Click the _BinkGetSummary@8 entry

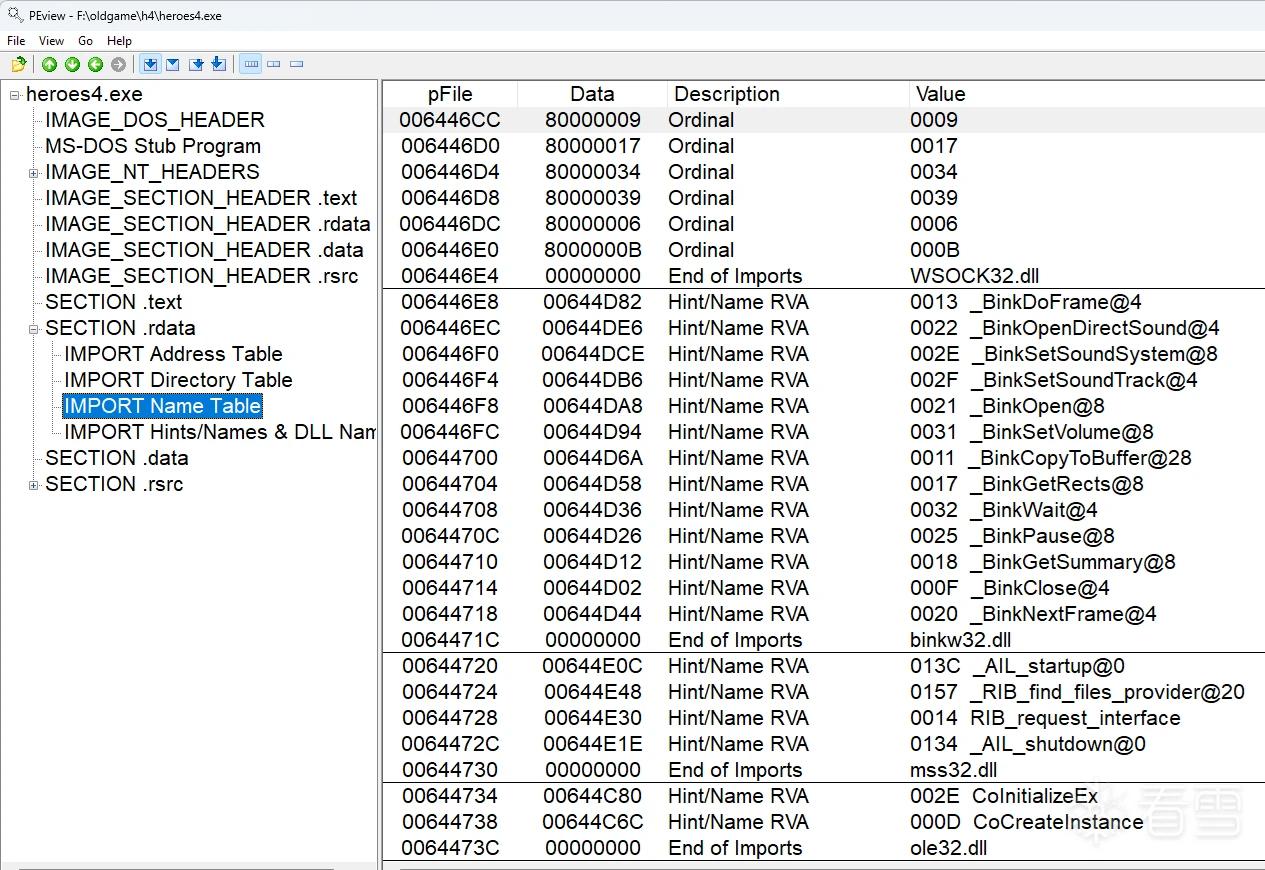point(1073,562)
